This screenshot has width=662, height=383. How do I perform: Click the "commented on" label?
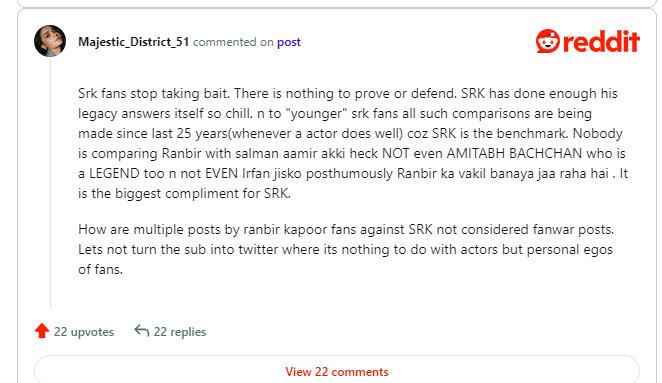tap(233, 42)
